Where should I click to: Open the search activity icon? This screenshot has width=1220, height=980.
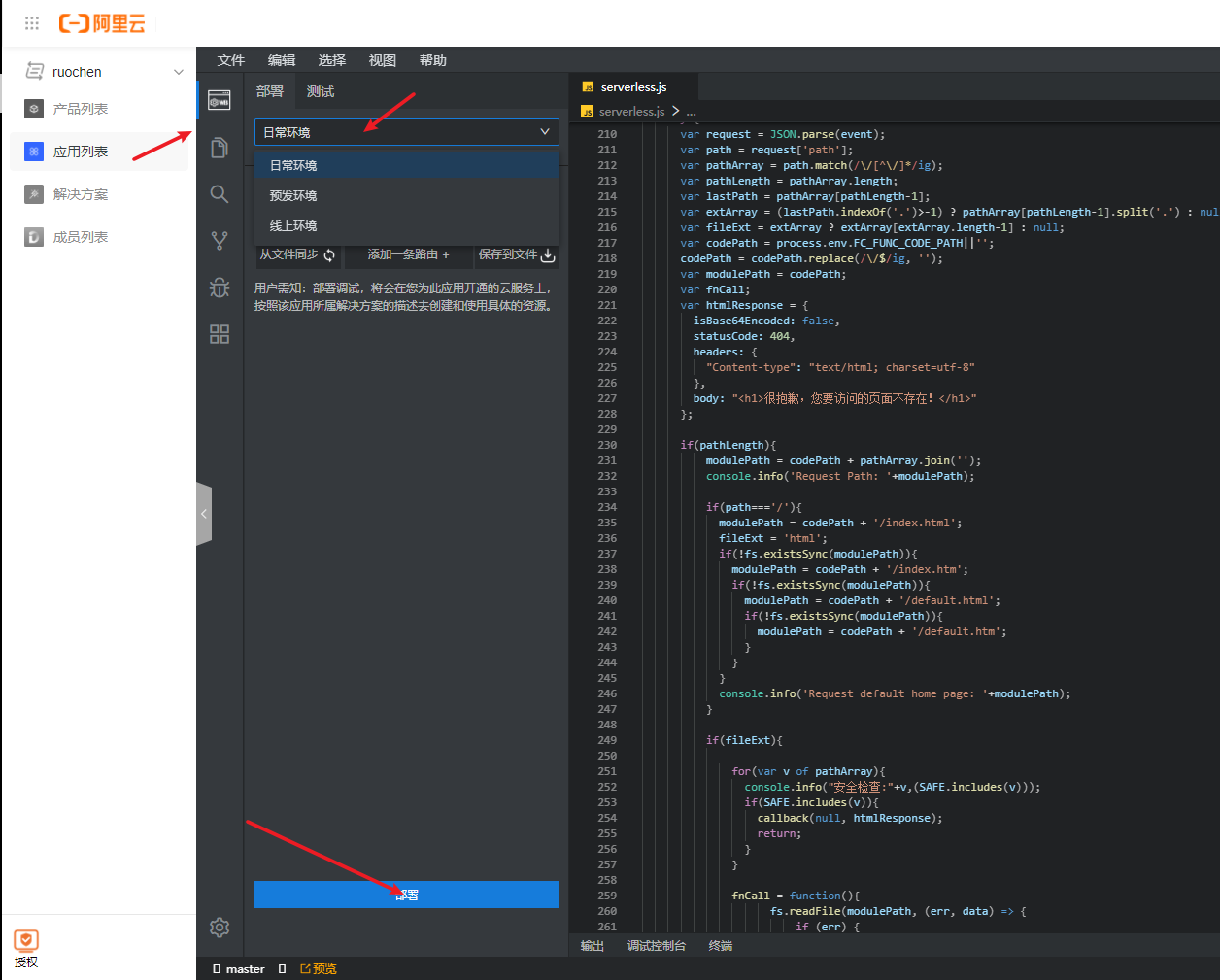click(x=220, y=194)
